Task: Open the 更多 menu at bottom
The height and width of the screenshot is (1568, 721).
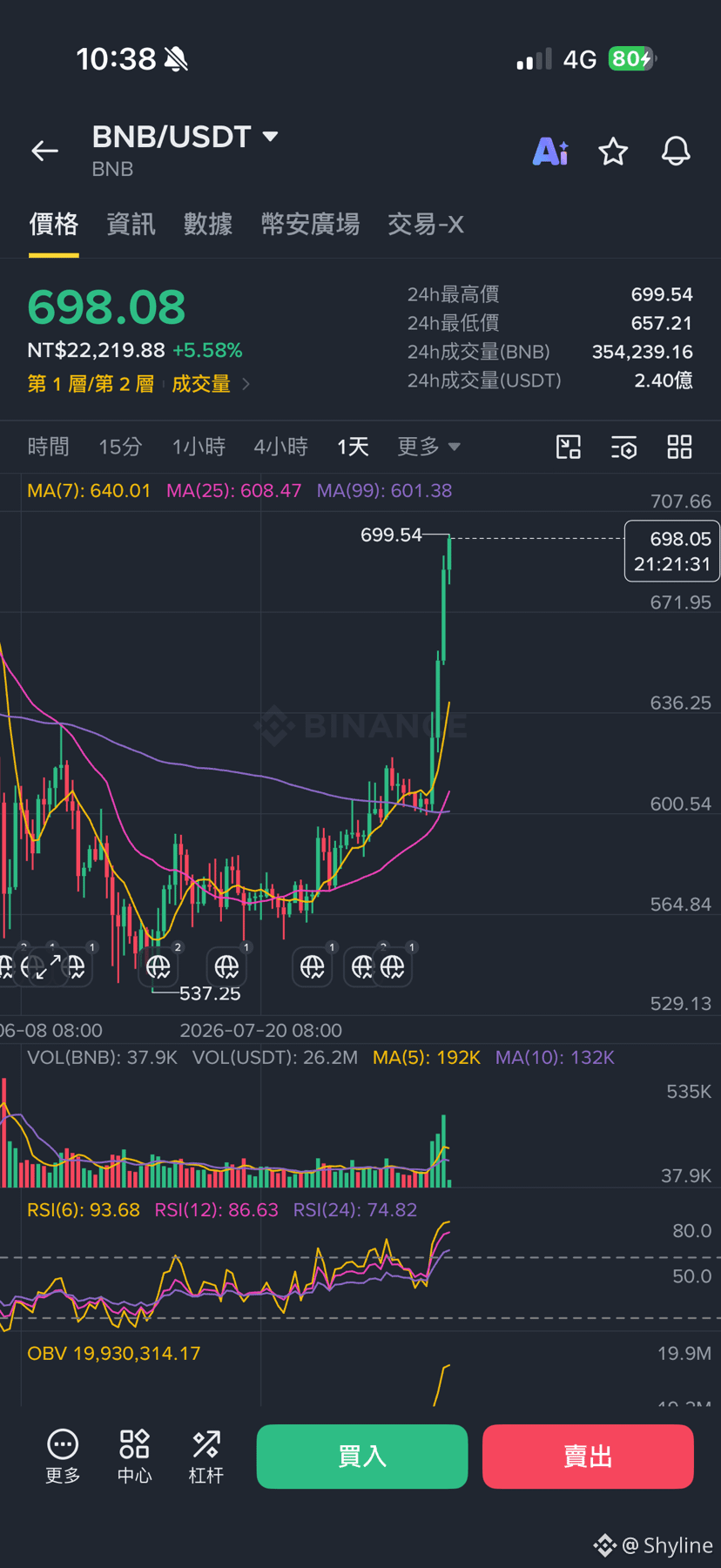Action: coord(63,1457)
